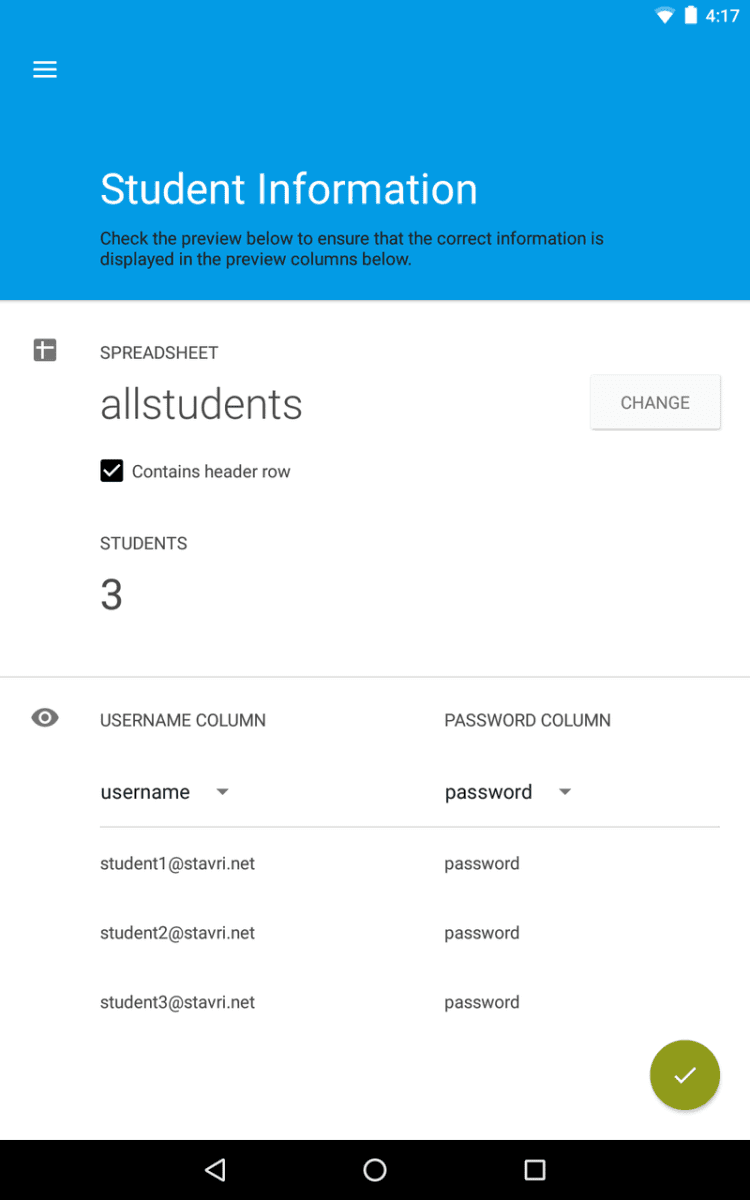Expand the username column dropdown arrow

pyautogui.click(x=223, y=792)
